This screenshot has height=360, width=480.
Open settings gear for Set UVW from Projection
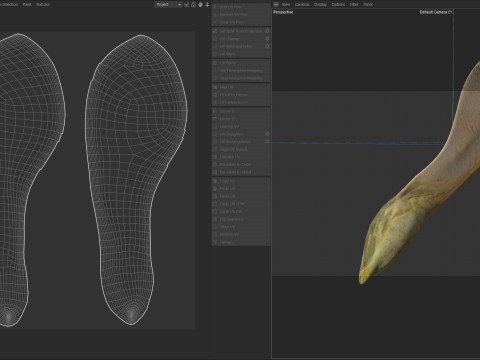click(267, 31)
